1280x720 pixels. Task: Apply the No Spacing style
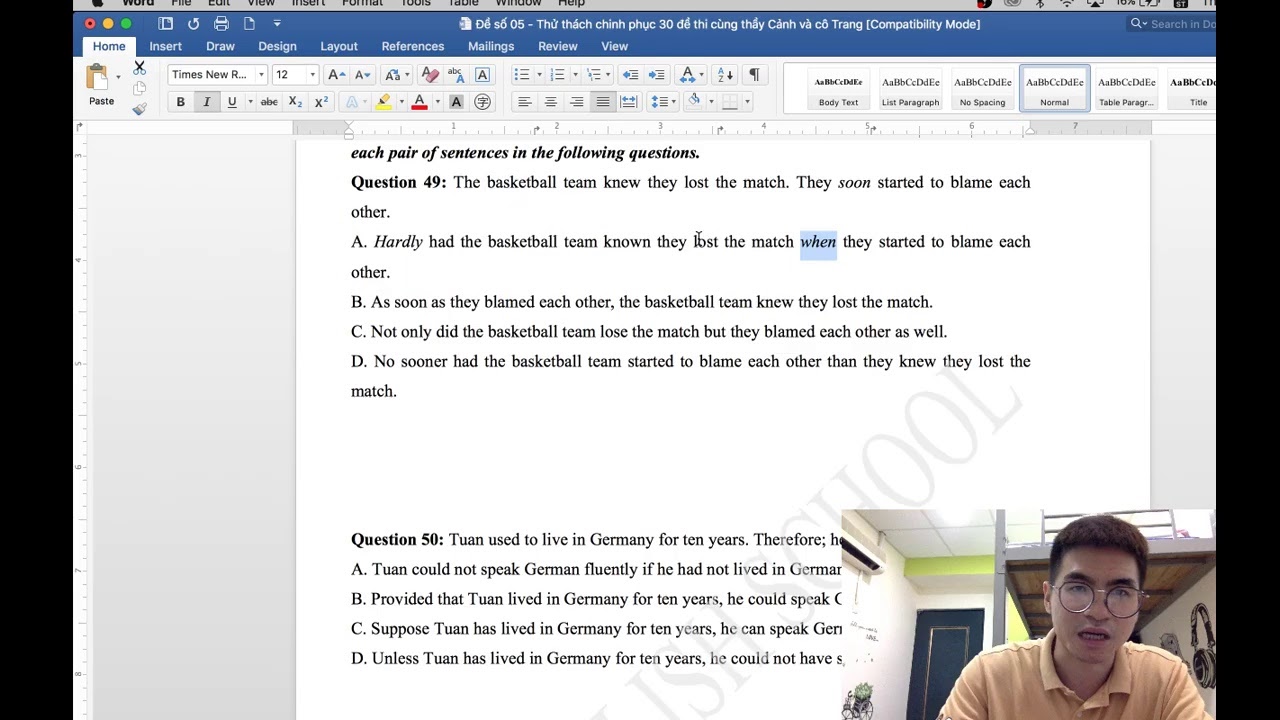click(982, 89)
